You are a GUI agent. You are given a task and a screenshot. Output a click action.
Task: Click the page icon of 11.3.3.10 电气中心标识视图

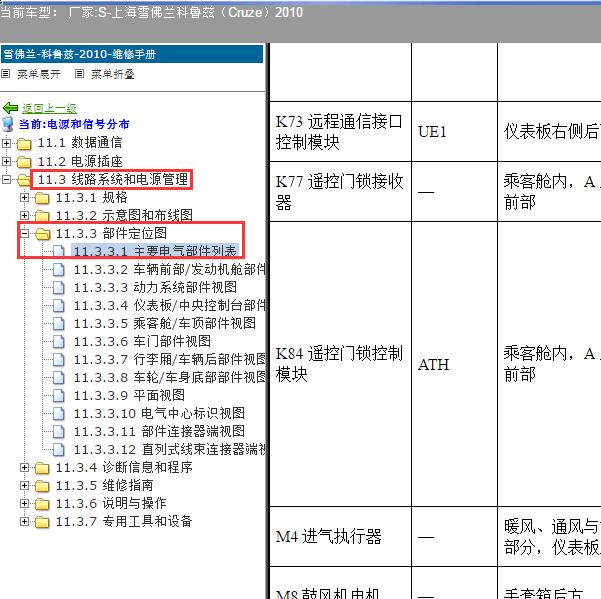pos(59,414)
